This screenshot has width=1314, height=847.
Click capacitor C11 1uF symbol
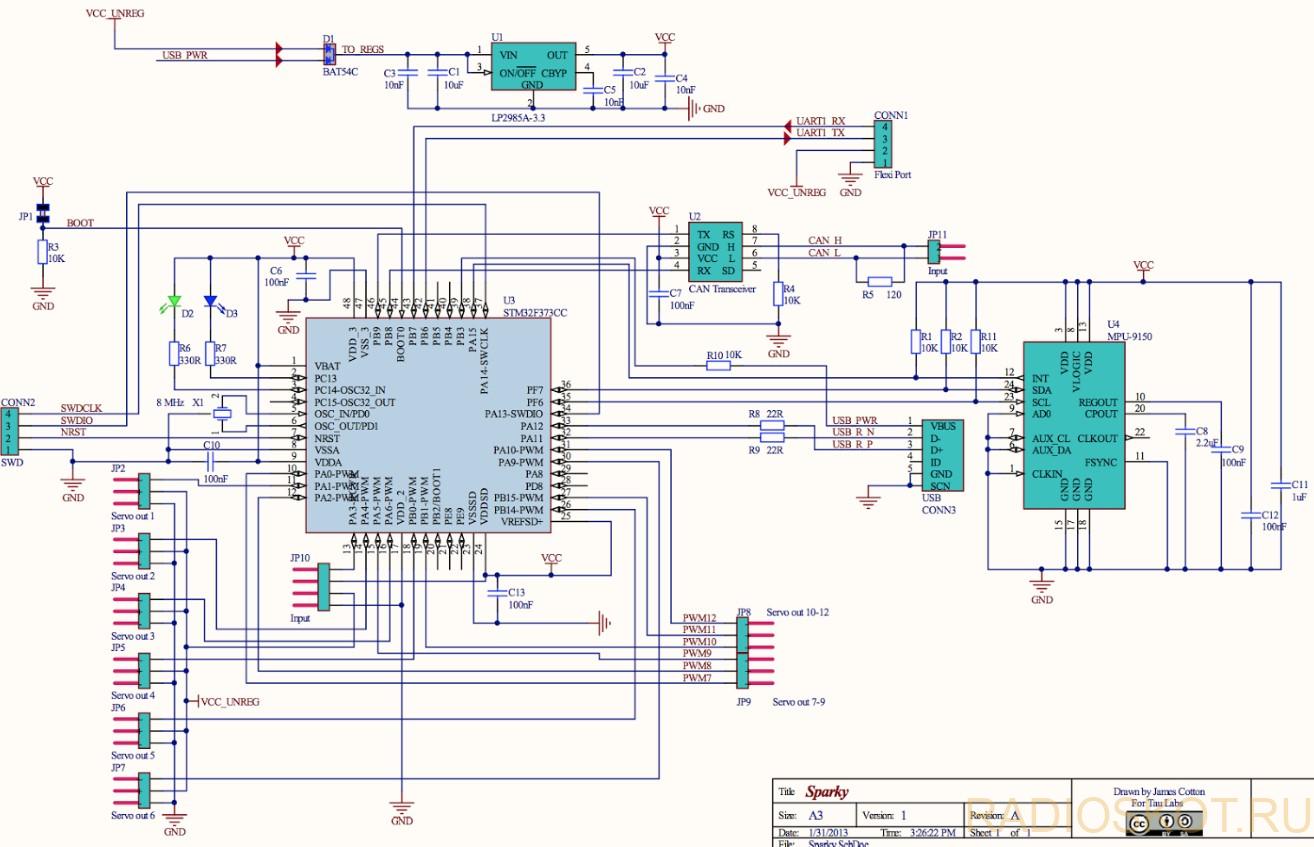click(x=1280, y=485)
